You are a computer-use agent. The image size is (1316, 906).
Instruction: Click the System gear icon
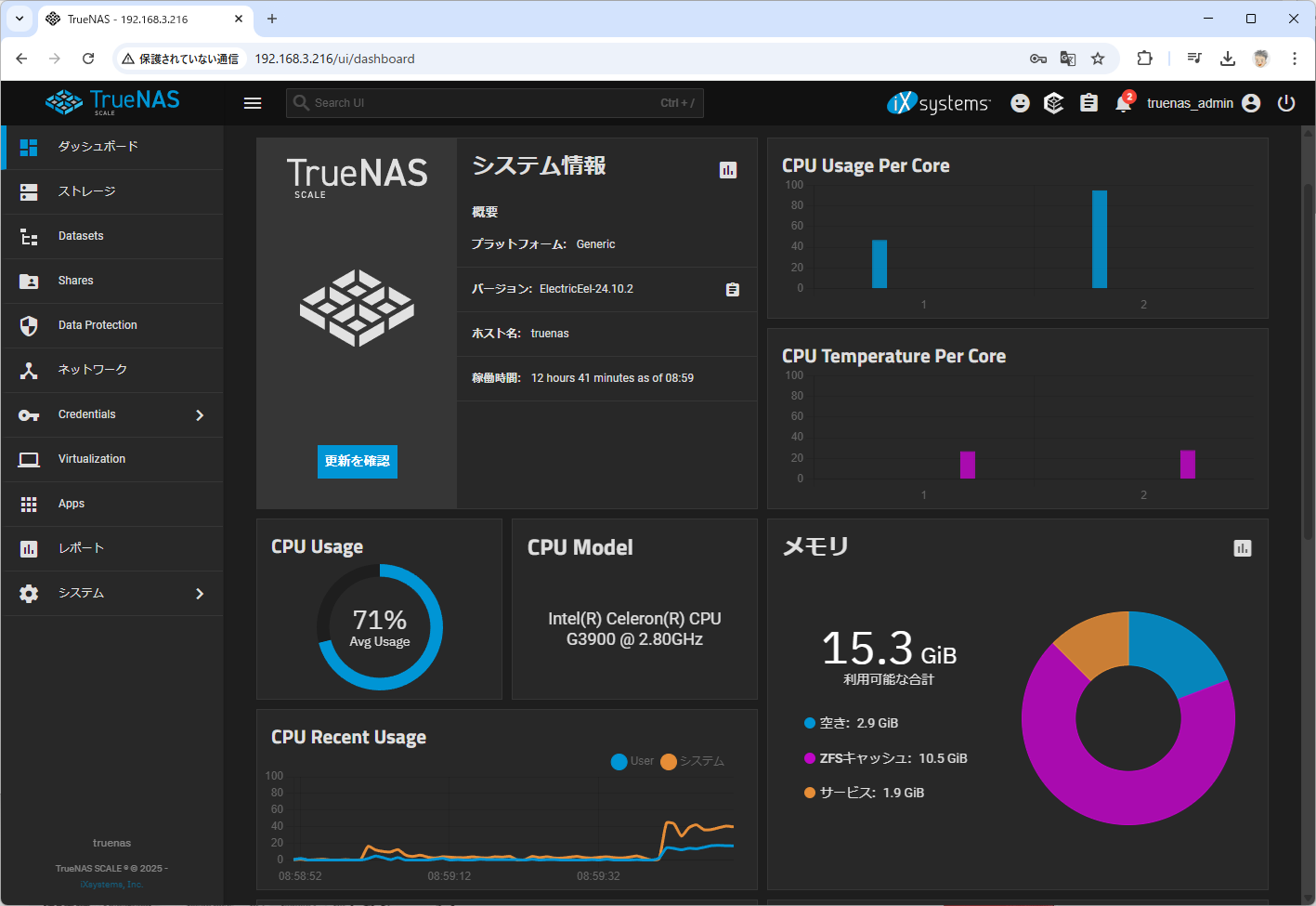29,593
